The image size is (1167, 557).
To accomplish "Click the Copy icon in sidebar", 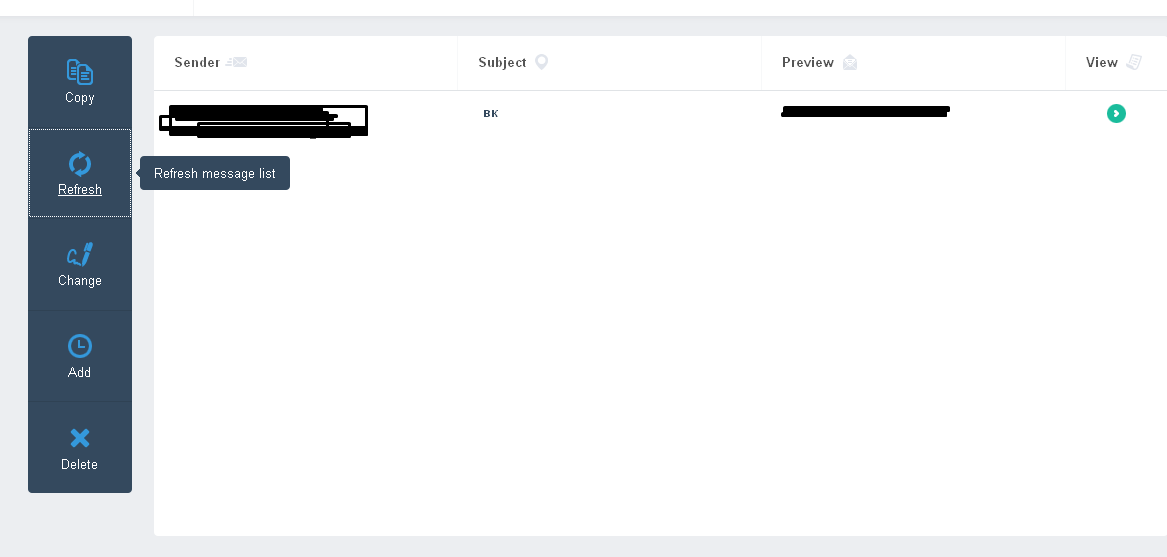I will (x=80, y=72).
